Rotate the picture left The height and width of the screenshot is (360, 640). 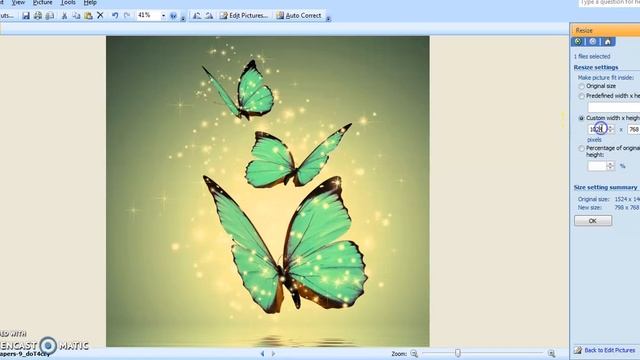pyautogui.click(x=197, y=16)
